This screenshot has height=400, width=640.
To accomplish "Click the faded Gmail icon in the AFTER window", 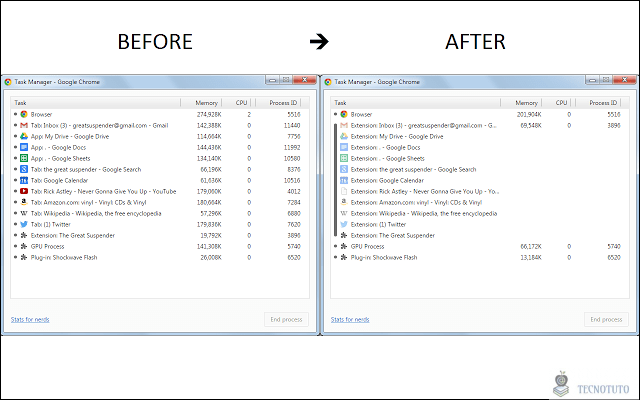I will click(344, 125).
